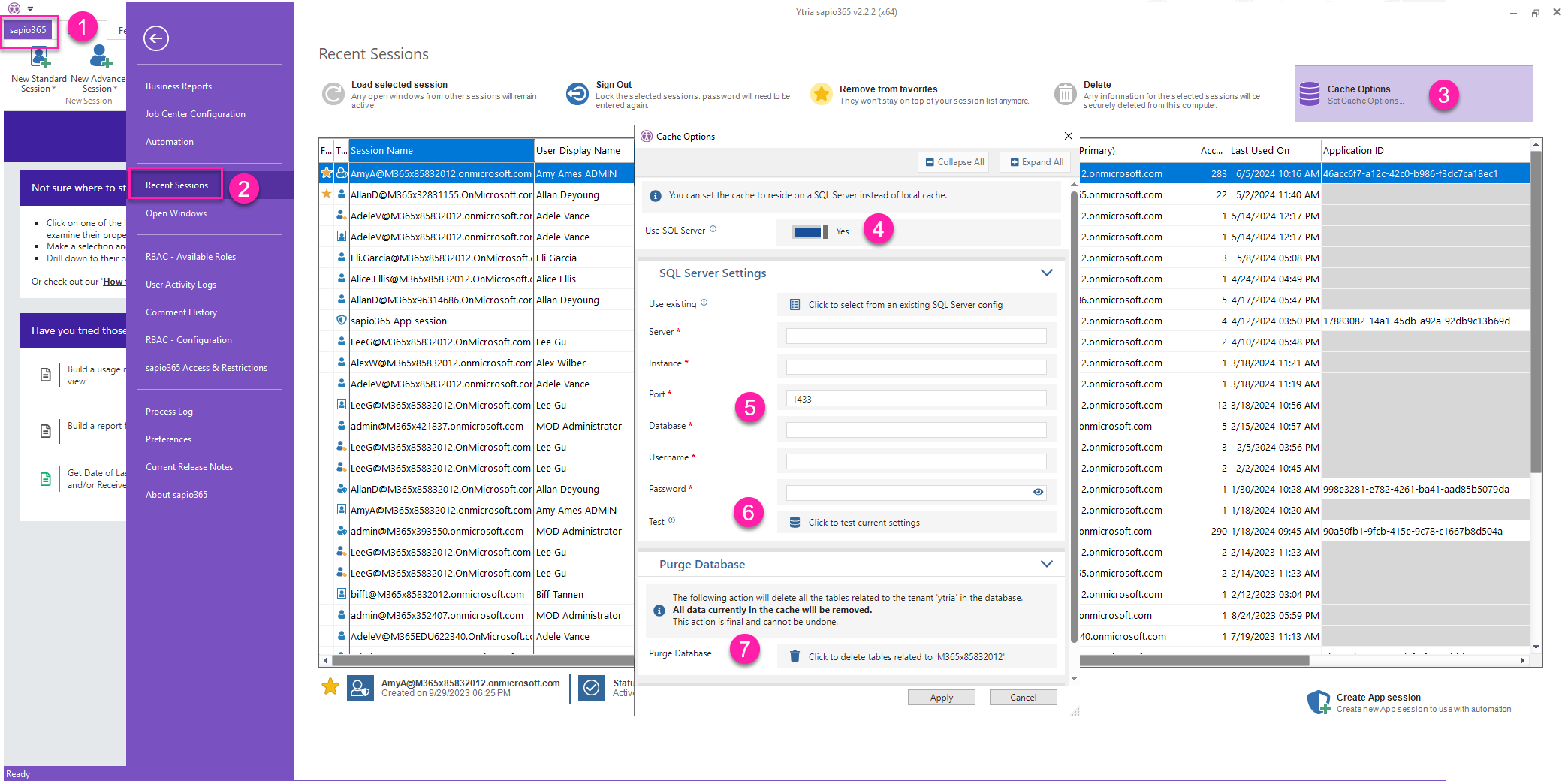
Task: Click to delete tables related to M365x85832012
Action: [917, 656]
